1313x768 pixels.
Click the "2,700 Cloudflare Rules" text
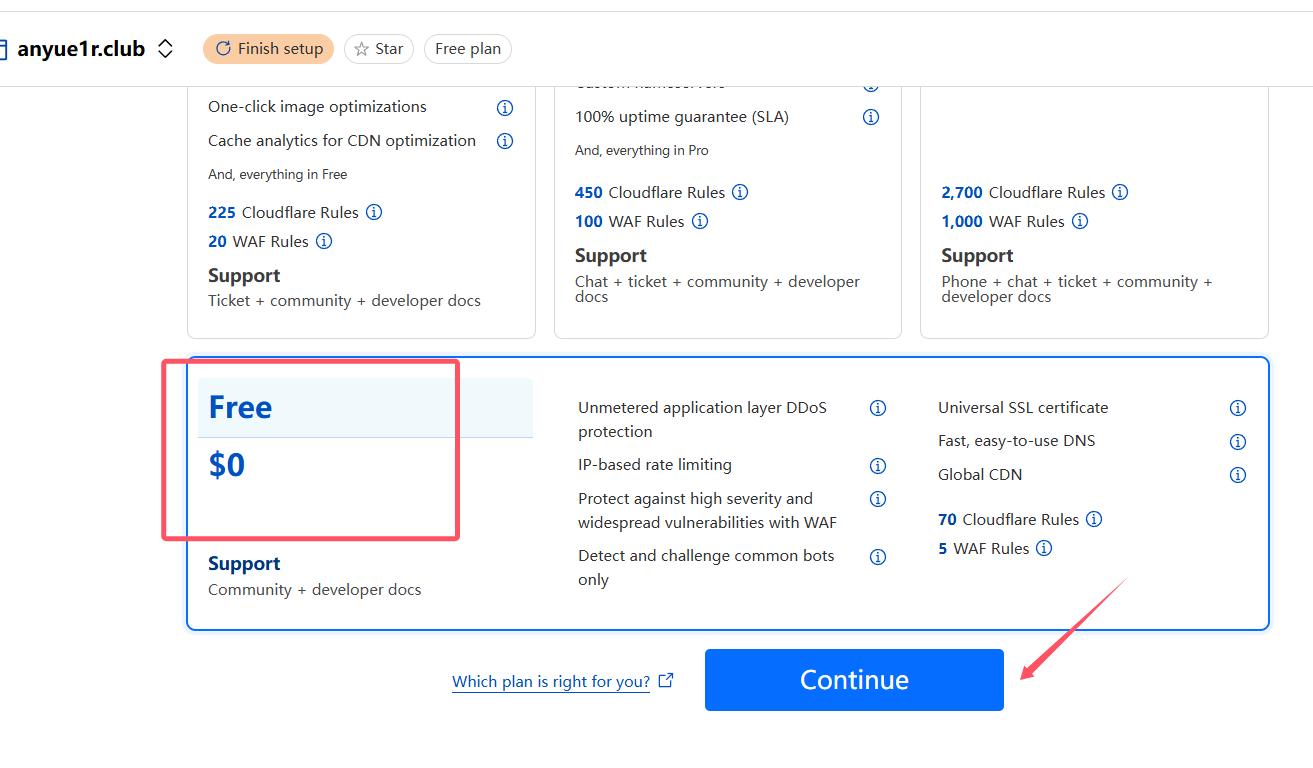1023,192
